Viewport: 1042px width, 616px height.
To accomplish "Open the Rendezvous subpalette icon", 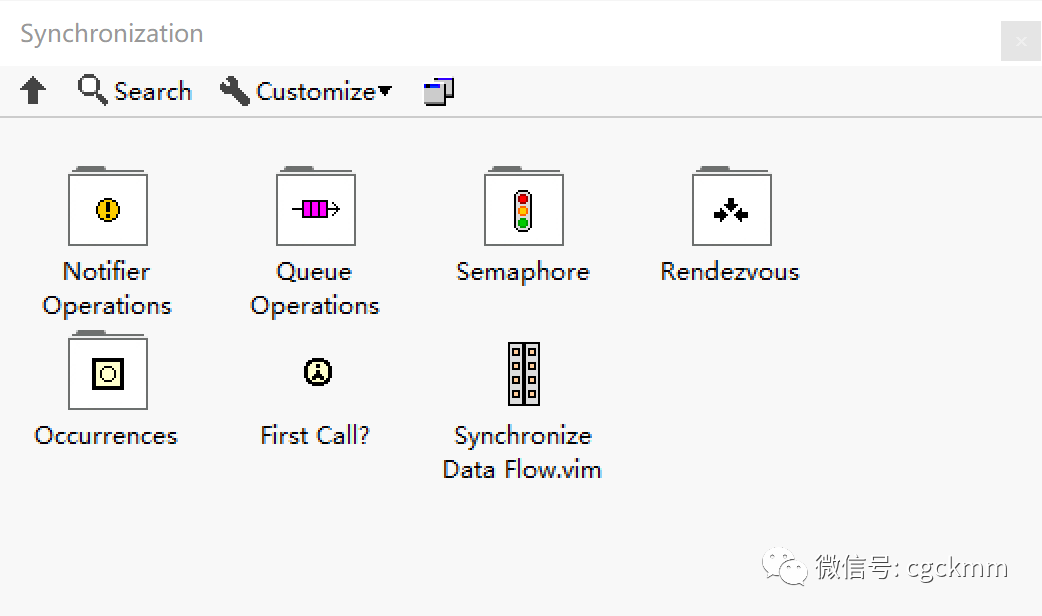I will (x=731, y=209).
